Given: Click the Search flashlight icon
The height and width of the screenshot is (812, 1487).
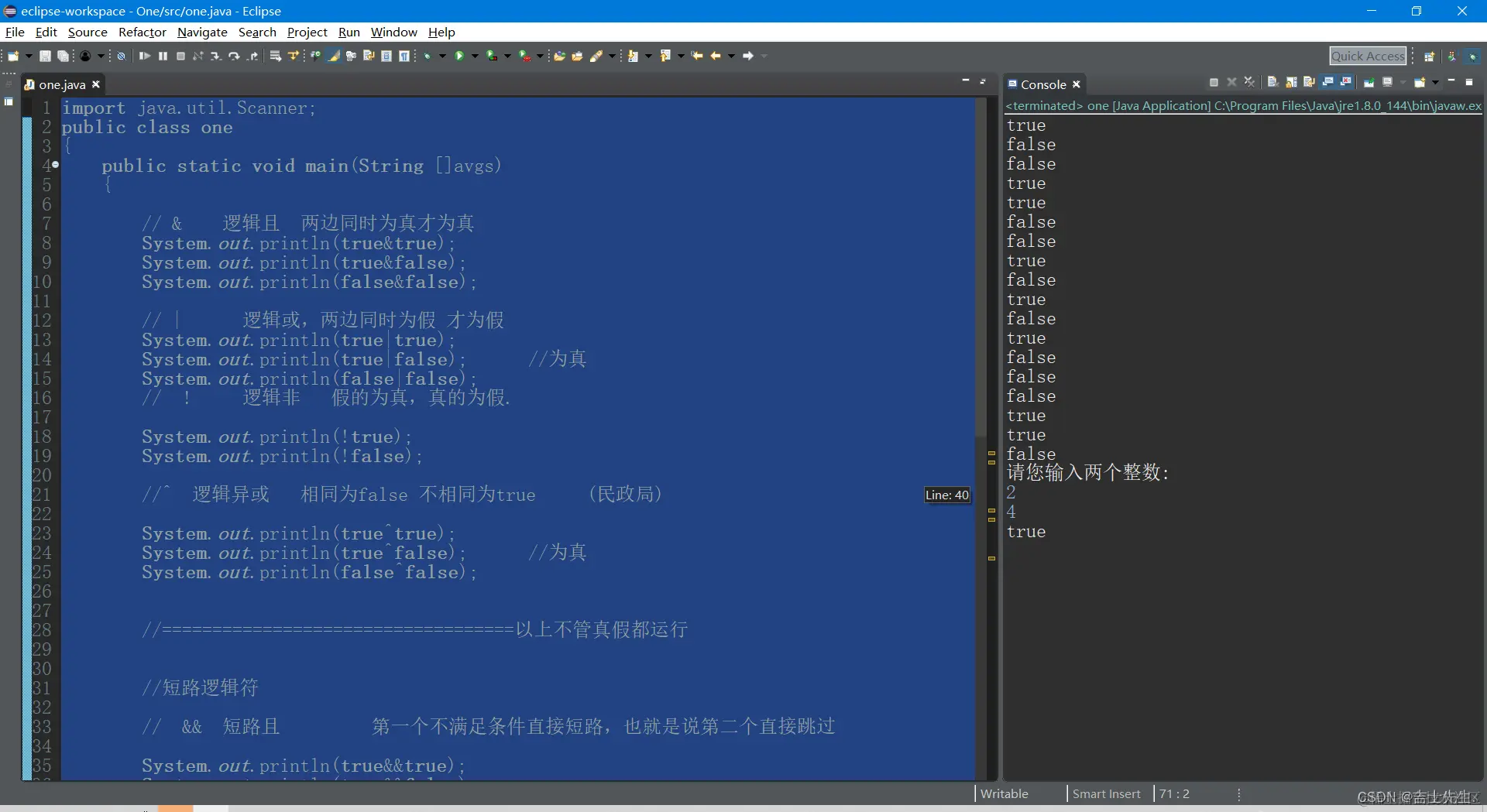Looking at the screenshot, I should click(596, 56).
